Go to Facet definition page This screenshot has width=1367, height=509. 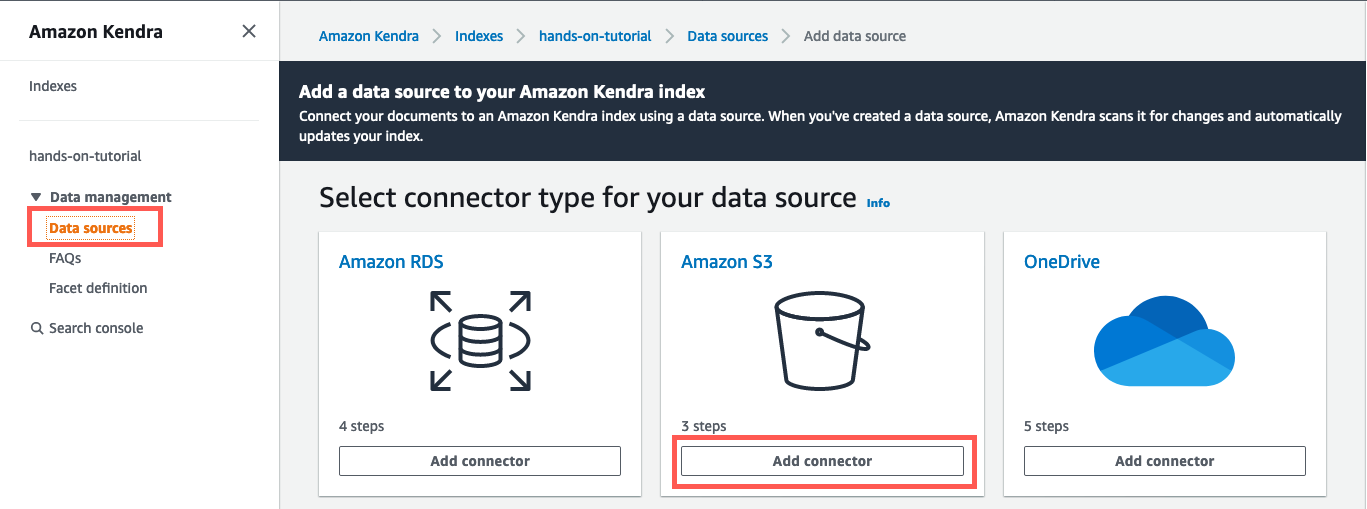(98, 288)
